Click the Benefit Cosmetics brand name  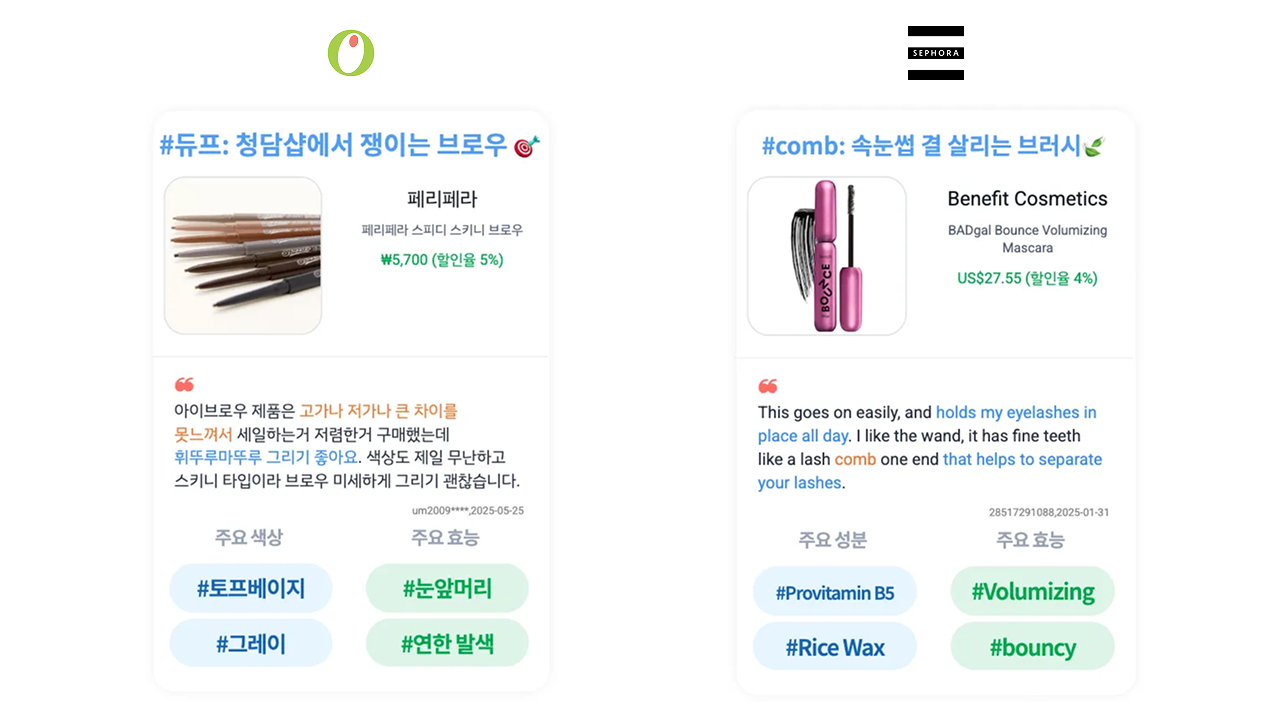coord(1027,198)
